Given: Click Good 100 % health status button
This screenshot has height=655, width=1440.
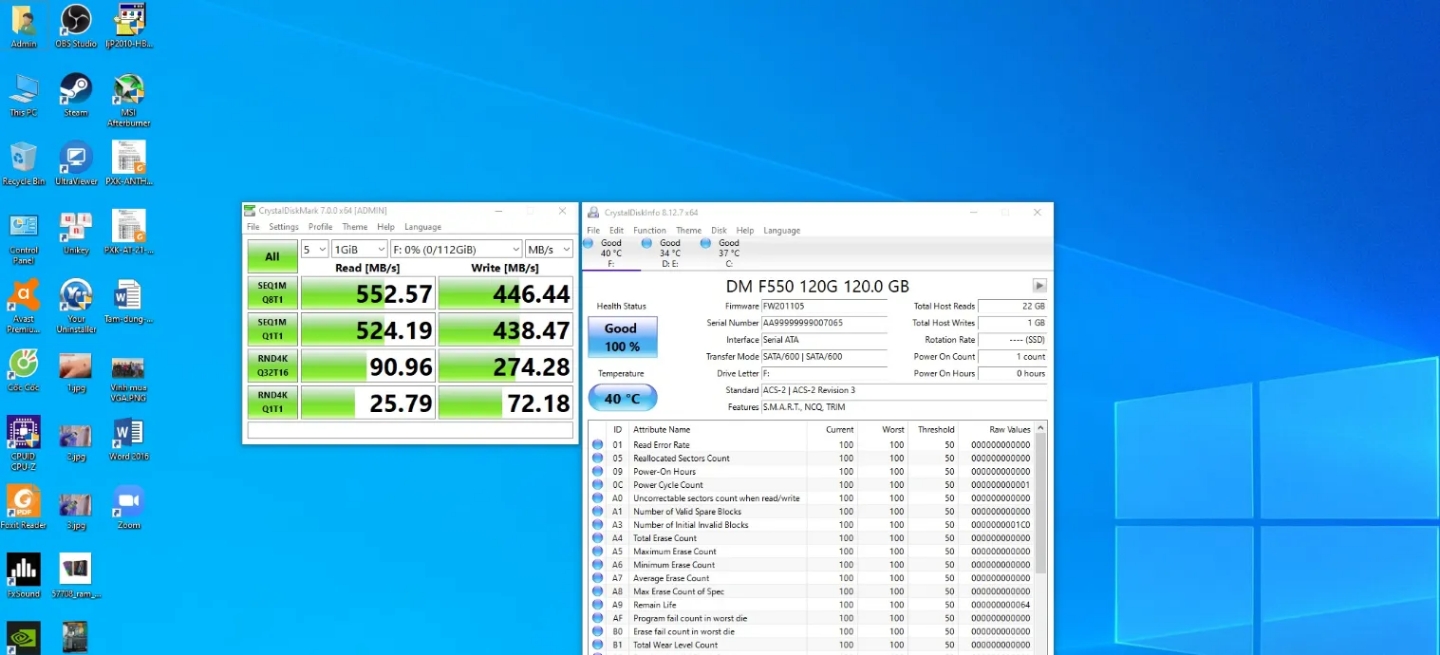Looking at the screenshot, I should pos(622,337).
